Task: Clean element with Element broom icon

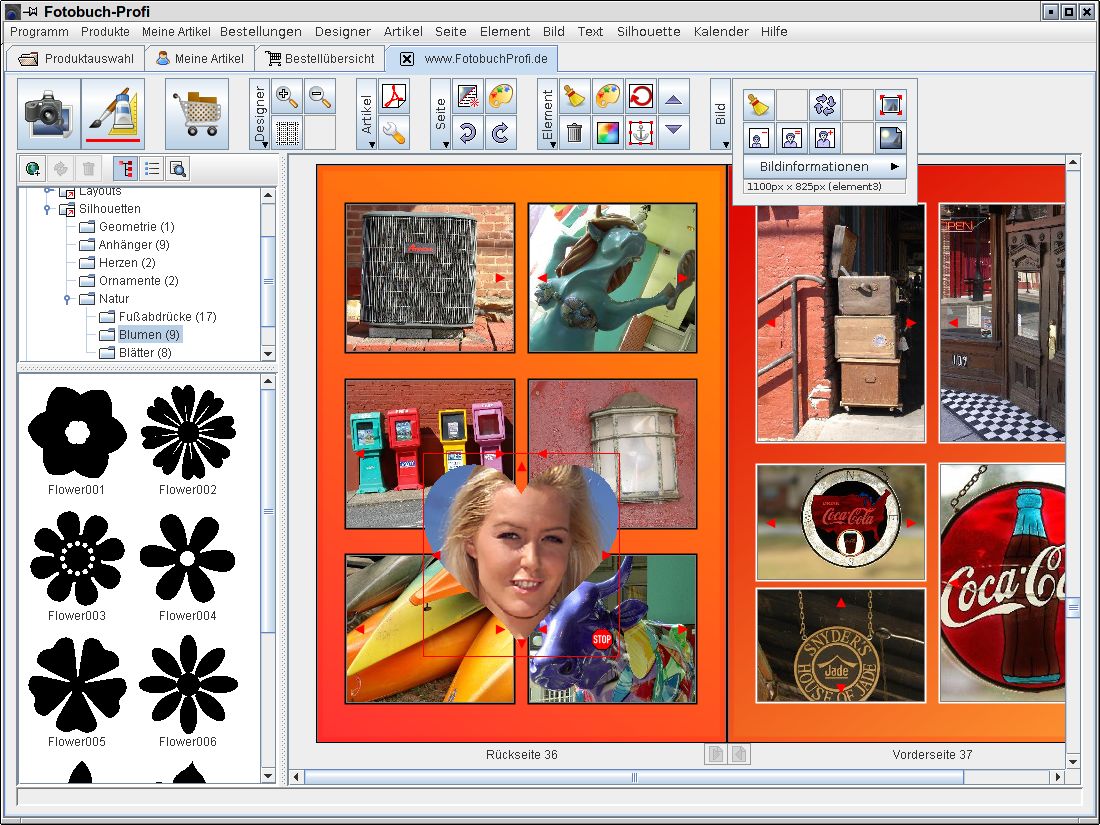Action: 575,96
